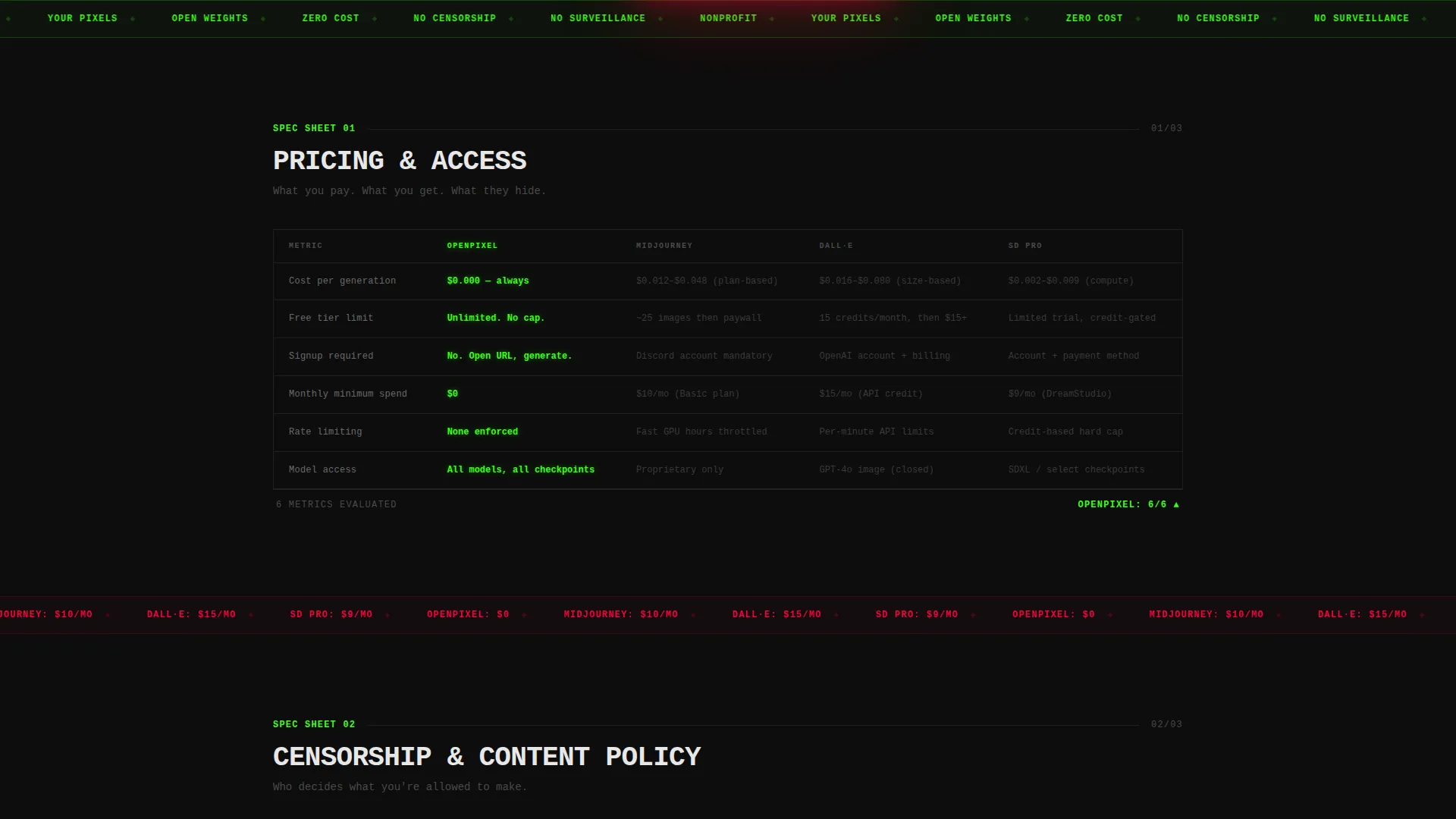Click the '$0.000 — always' cell
The image size is (1456, 819).
click(488, 281)
